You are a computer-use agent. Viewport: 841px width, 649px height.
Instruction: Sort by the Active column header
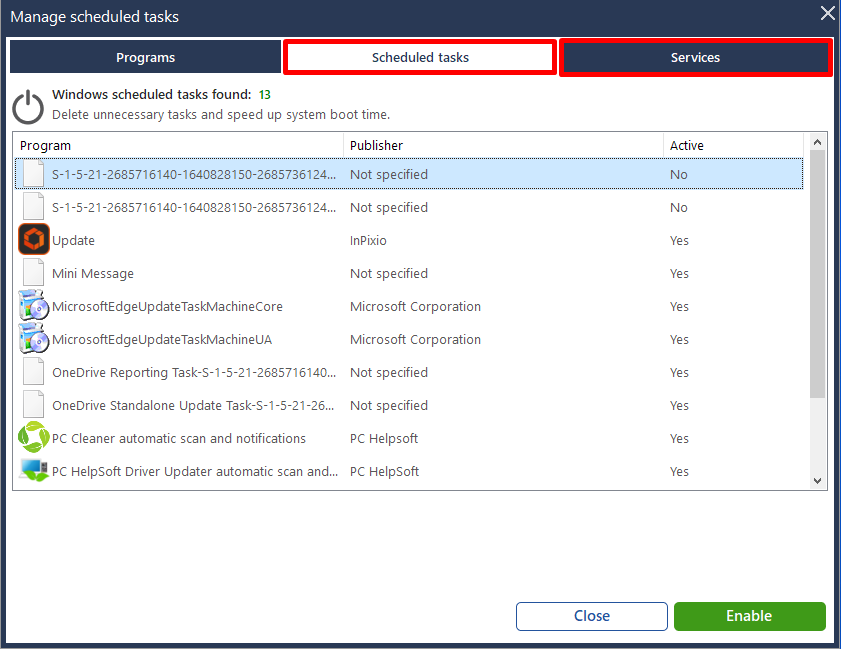coord(733,145)
